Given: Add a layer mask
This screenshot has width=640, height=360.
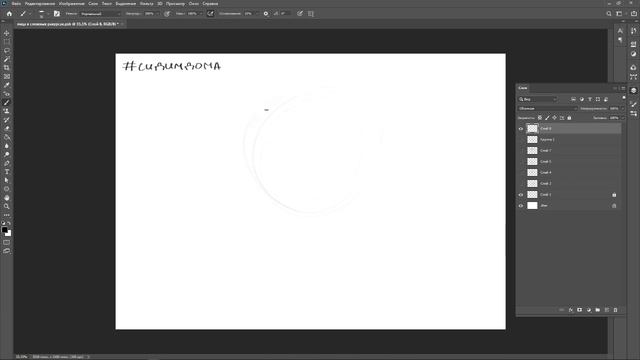Looking at the screenshot, I should pyautogui.click(x=580, y=310).
